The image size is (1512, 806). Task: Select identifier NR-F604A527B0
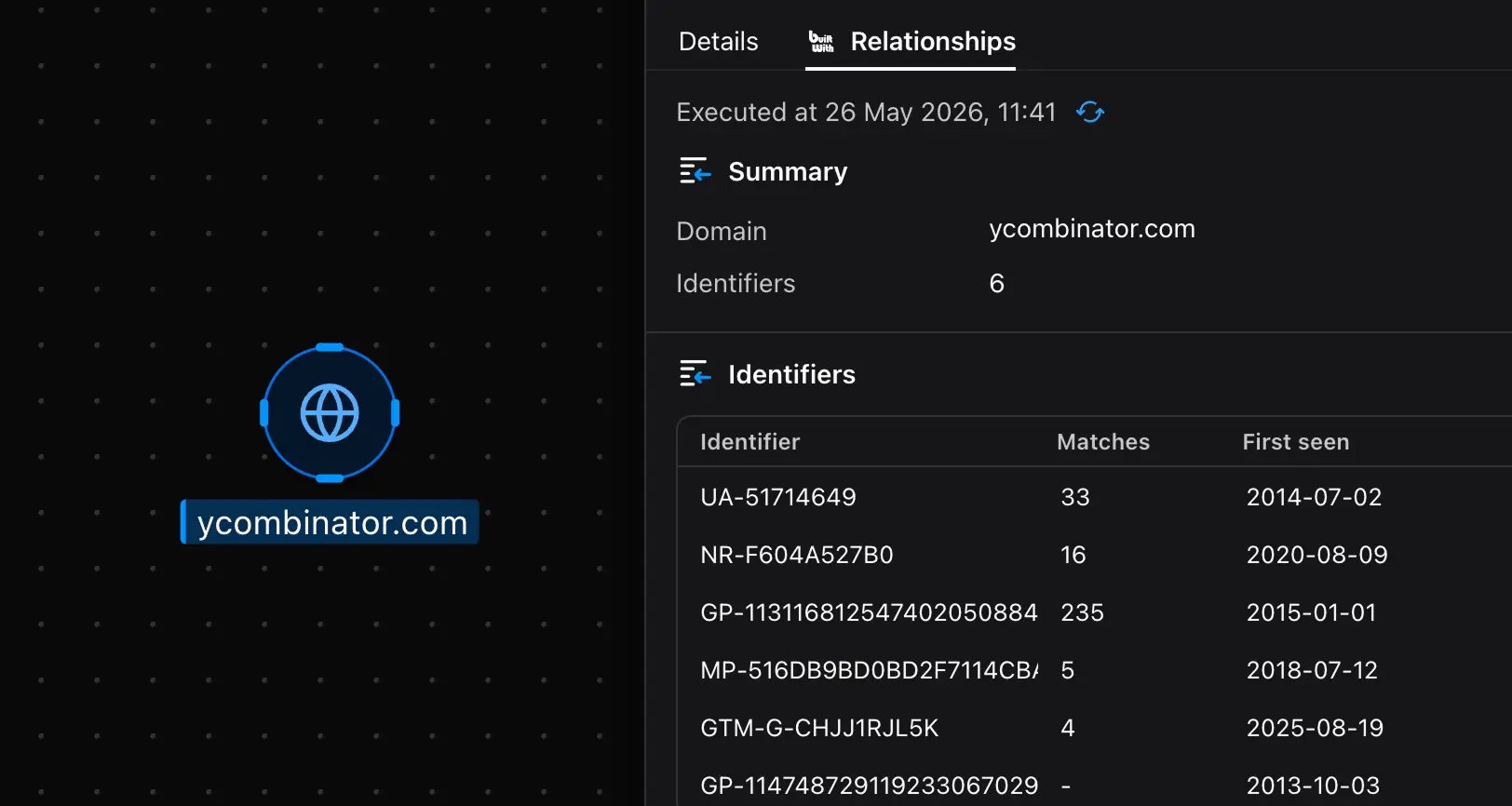point(796,555)
